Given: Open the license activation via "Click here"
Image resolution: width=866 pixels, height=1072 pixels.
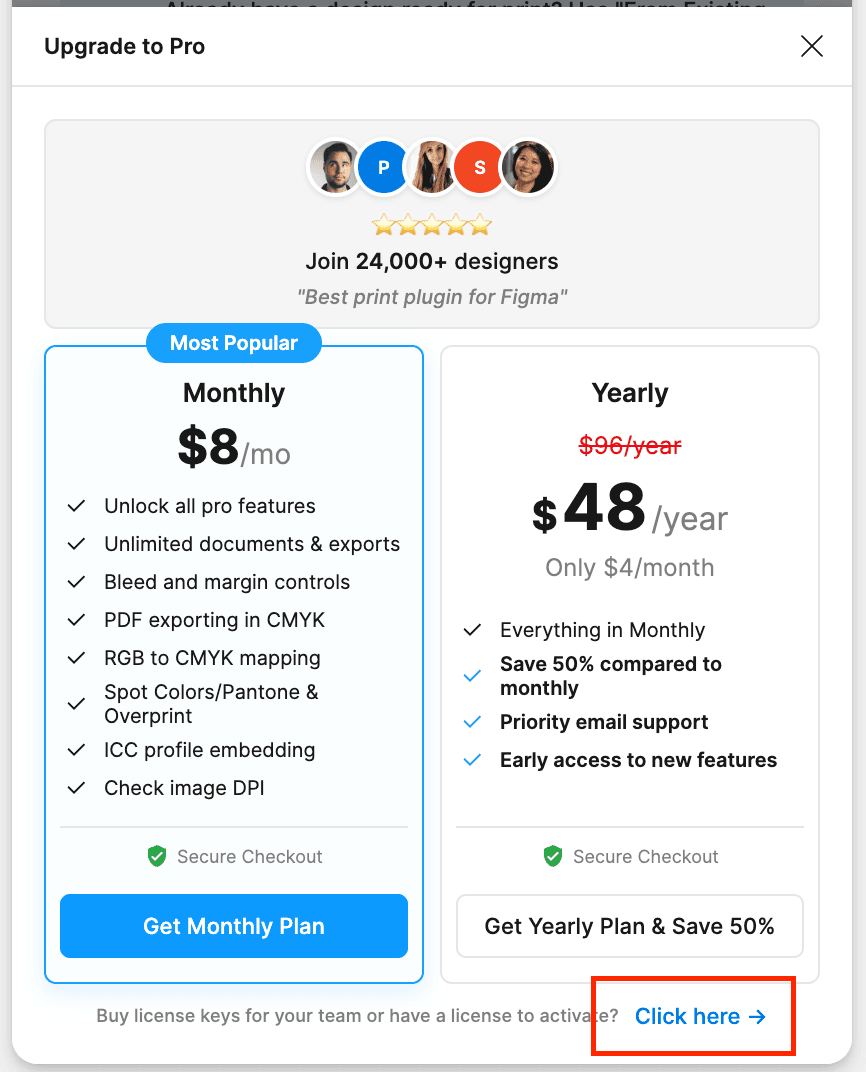Looking at the screenshot, I should click(687, 1016).
